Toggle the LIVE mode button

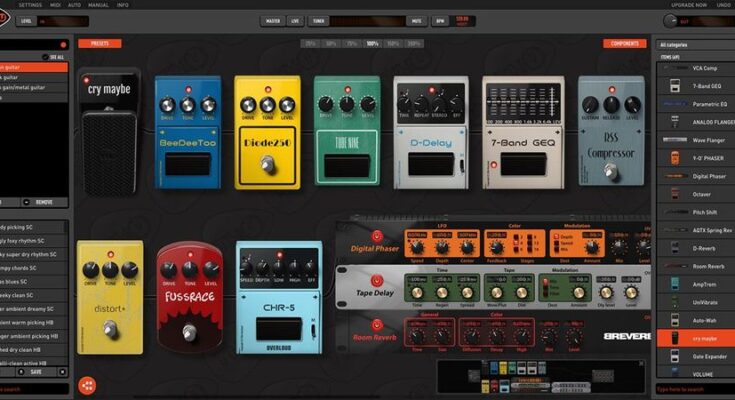click(x=295, y=21)
